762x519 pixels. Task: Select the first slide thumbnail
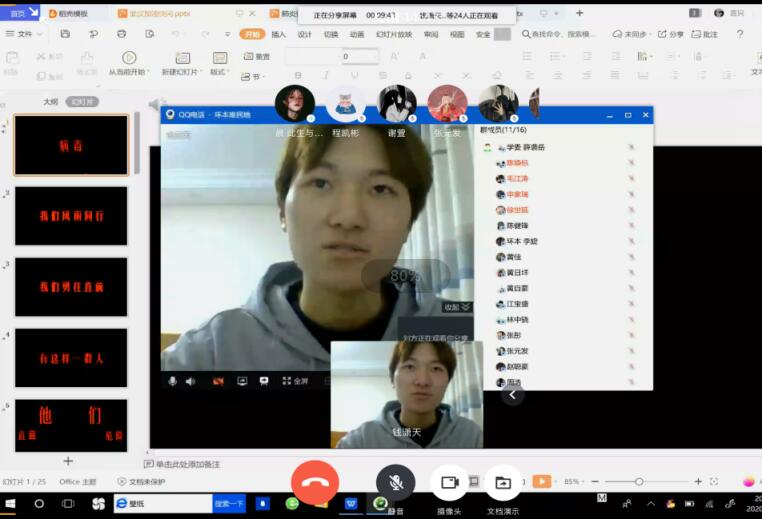pos(71,145)
